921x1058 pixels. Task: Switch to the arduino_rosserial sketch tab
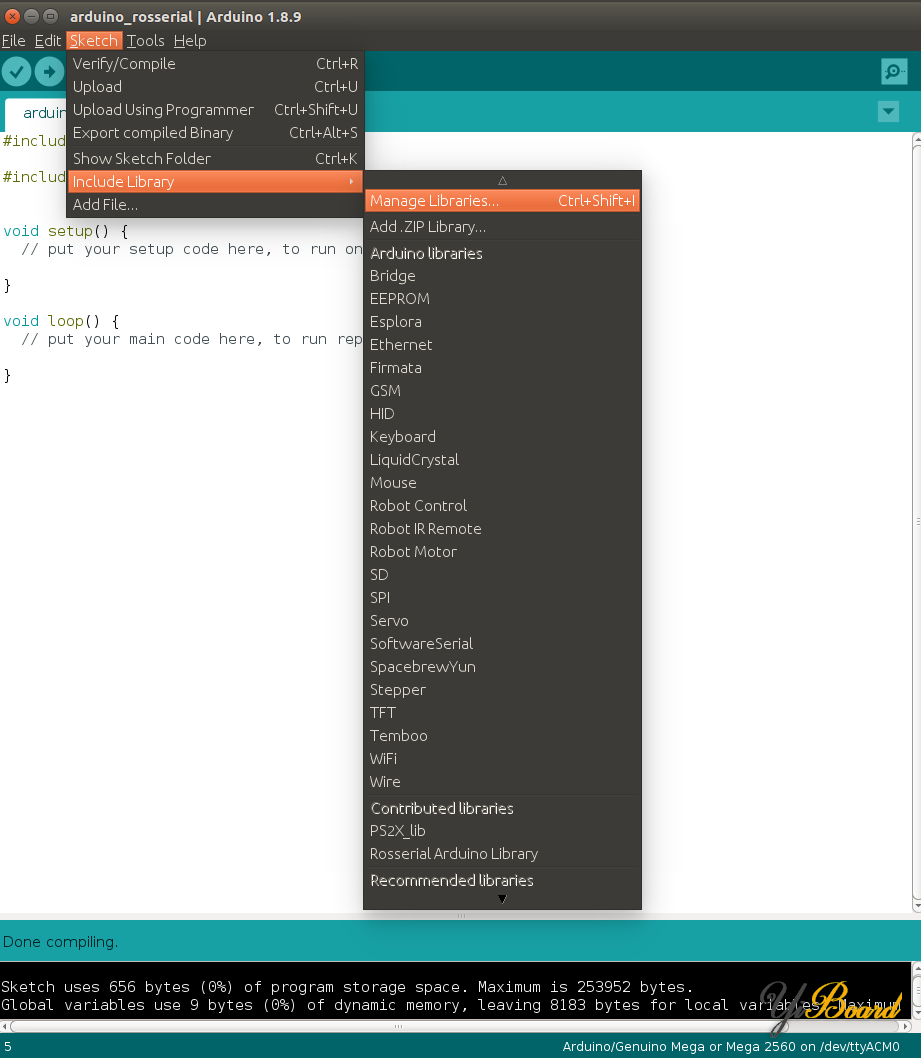tap(37, 113)
